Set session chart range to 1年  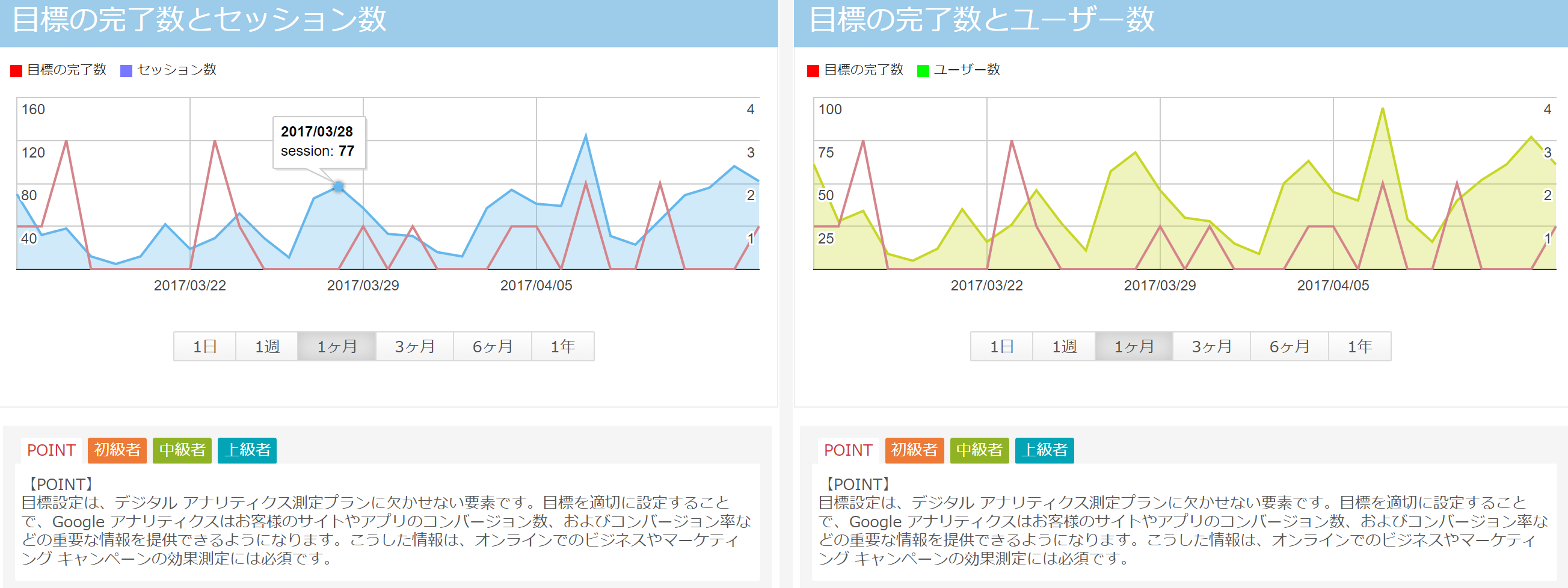(562, 346)
